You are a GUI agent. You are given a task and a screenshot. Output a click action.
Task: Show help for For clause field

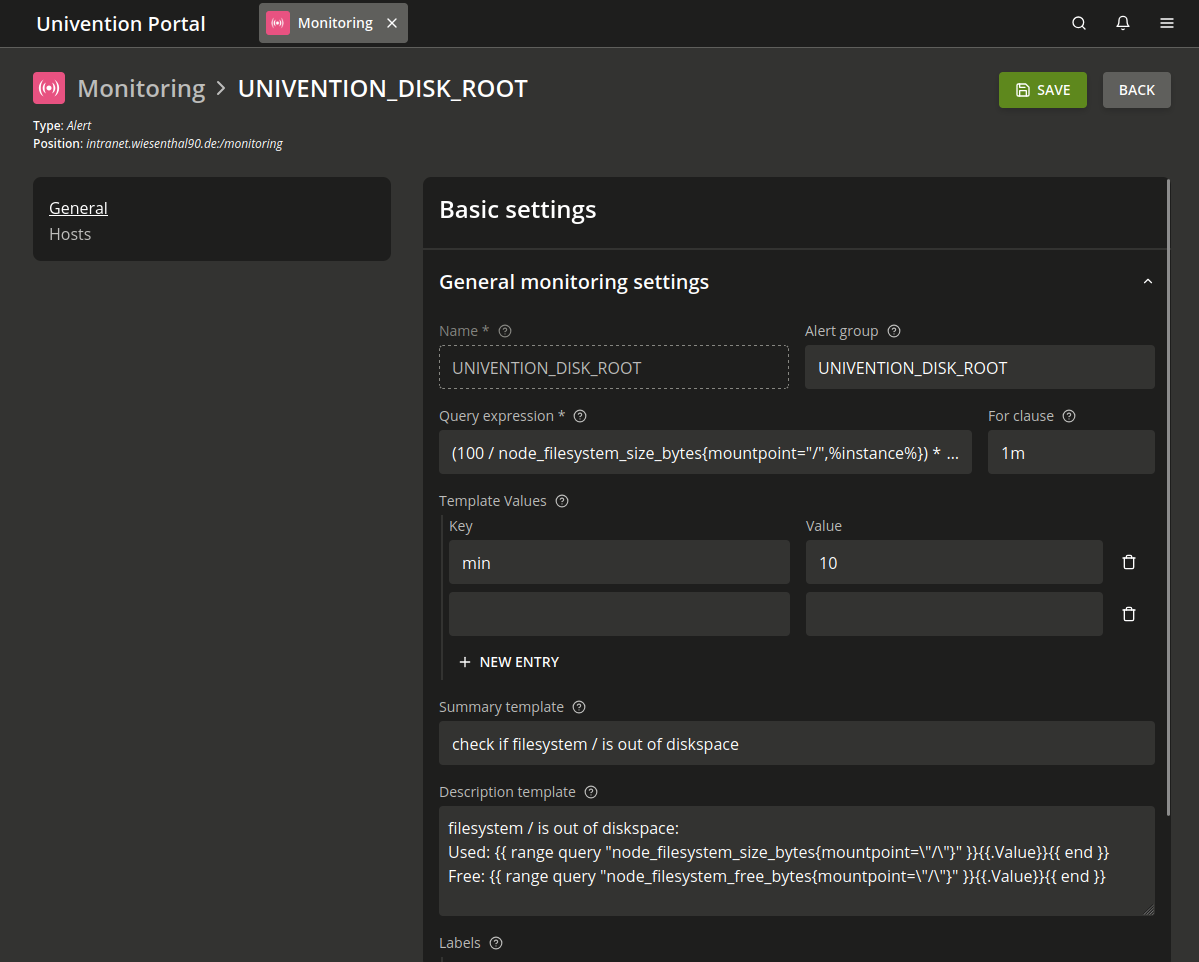pos(1069,416)
